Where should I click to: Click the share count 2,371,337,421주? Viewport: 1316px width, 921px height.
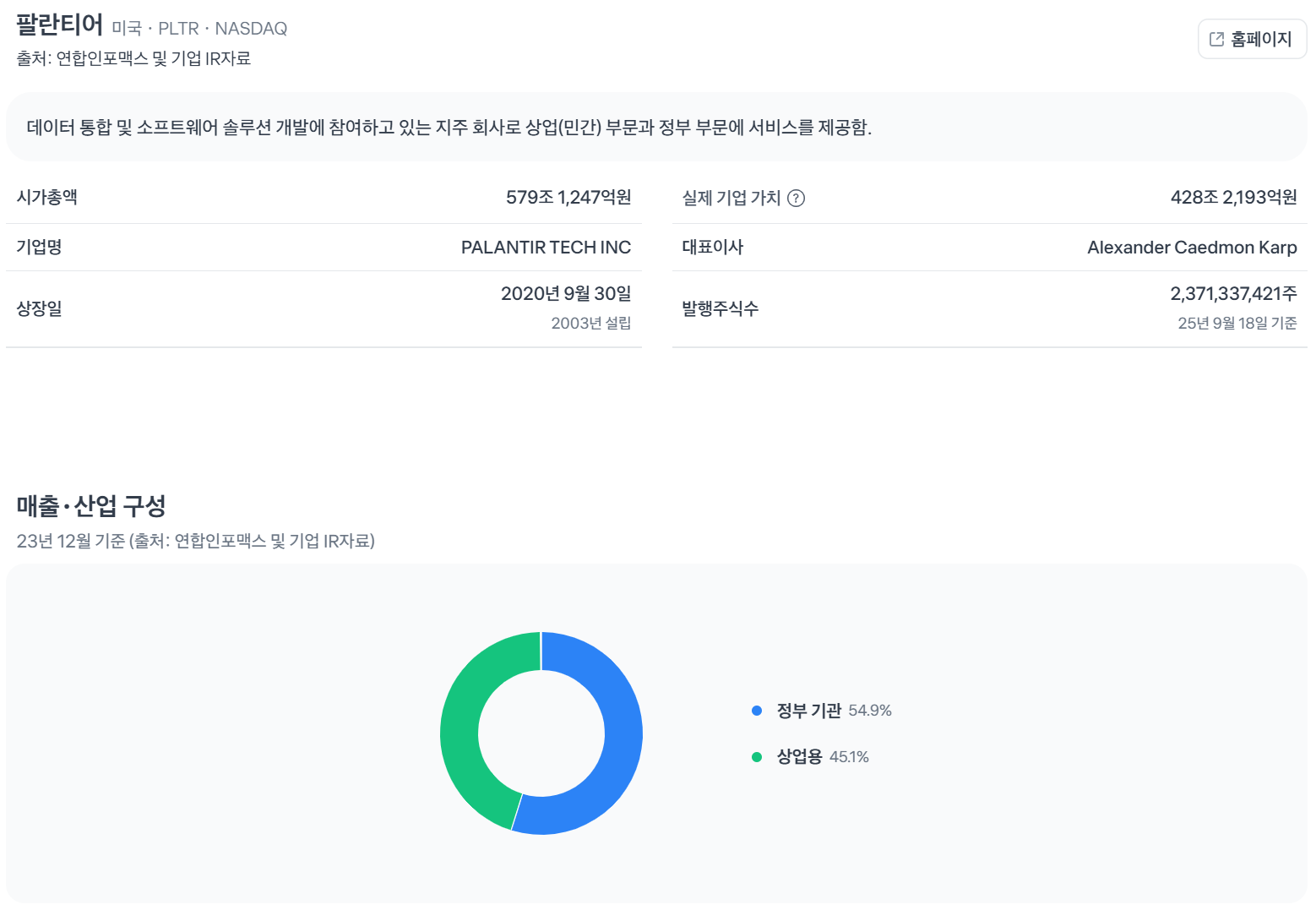[1233, 293]
